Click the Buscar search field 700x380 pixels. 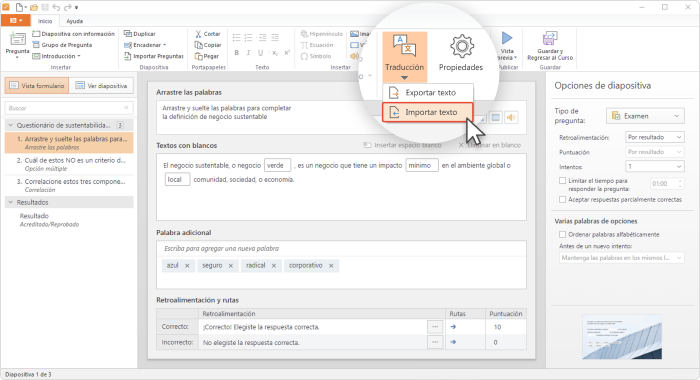(69, 108)
